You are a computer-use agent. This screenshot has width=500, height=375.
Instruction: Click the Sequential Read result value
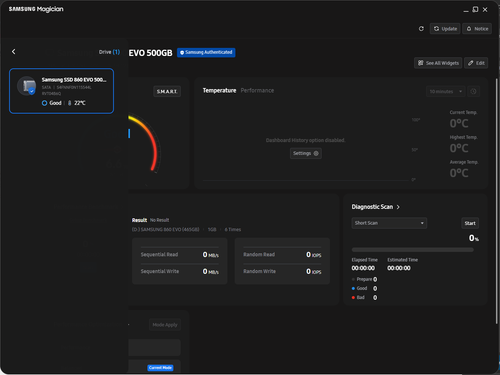(211, 255)
